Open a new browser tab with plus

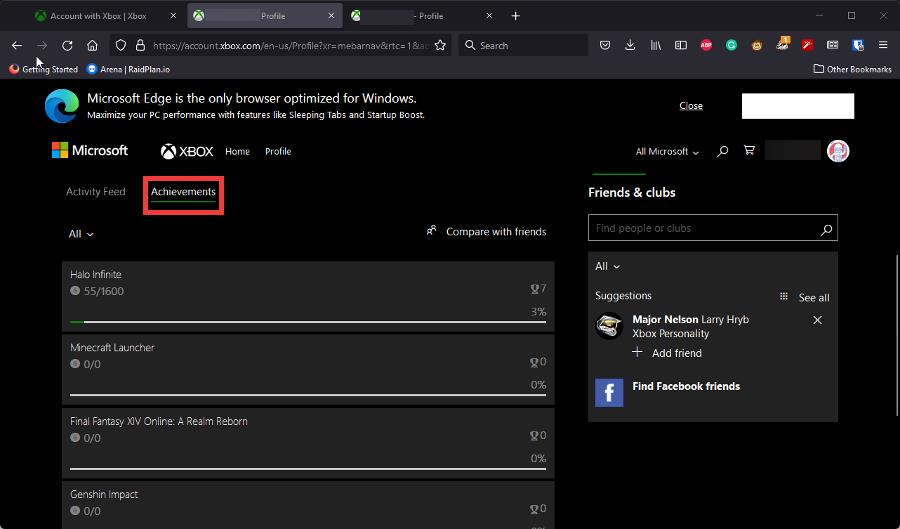tap(515, 16)
